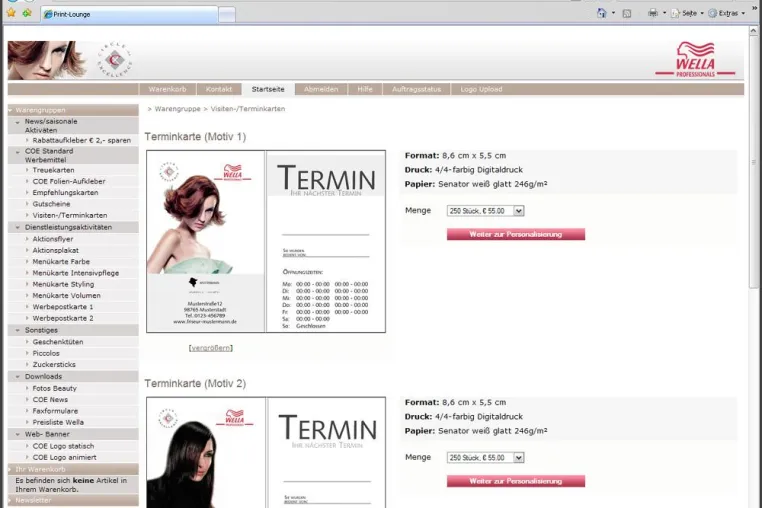Go to Startseite navigation tab
This screenshot has height=508, width=762.
(x=268, y=89)
